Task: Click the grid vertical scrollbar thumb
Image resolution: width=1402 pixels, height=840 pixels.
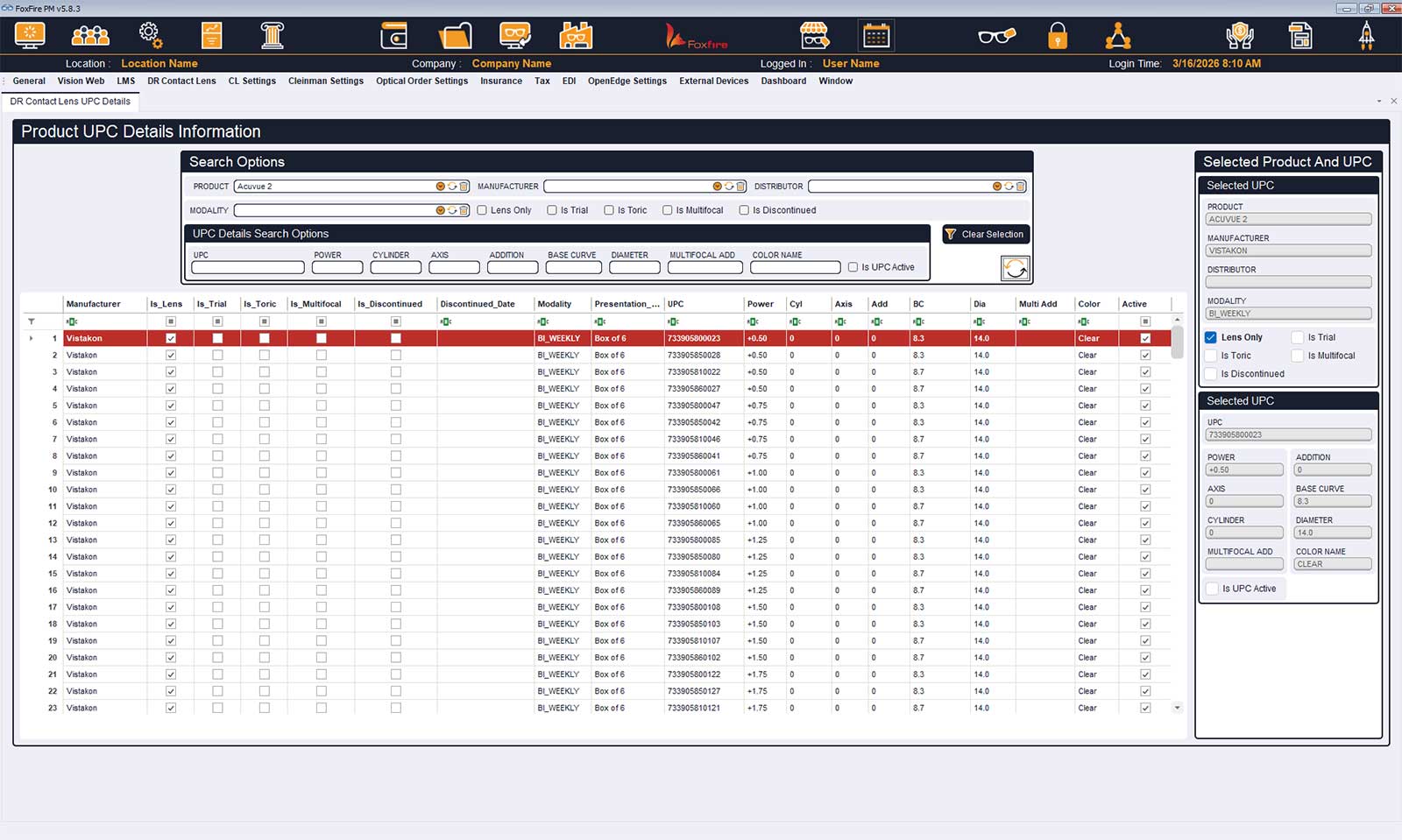Action: click(1178, 342)
